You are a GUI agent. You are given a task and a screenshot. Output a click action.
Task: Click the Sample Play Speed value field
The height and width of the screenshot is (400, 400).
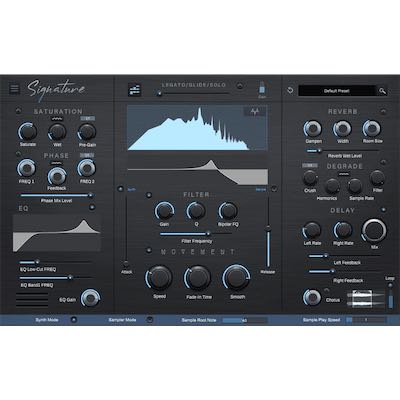click(366, 320)
